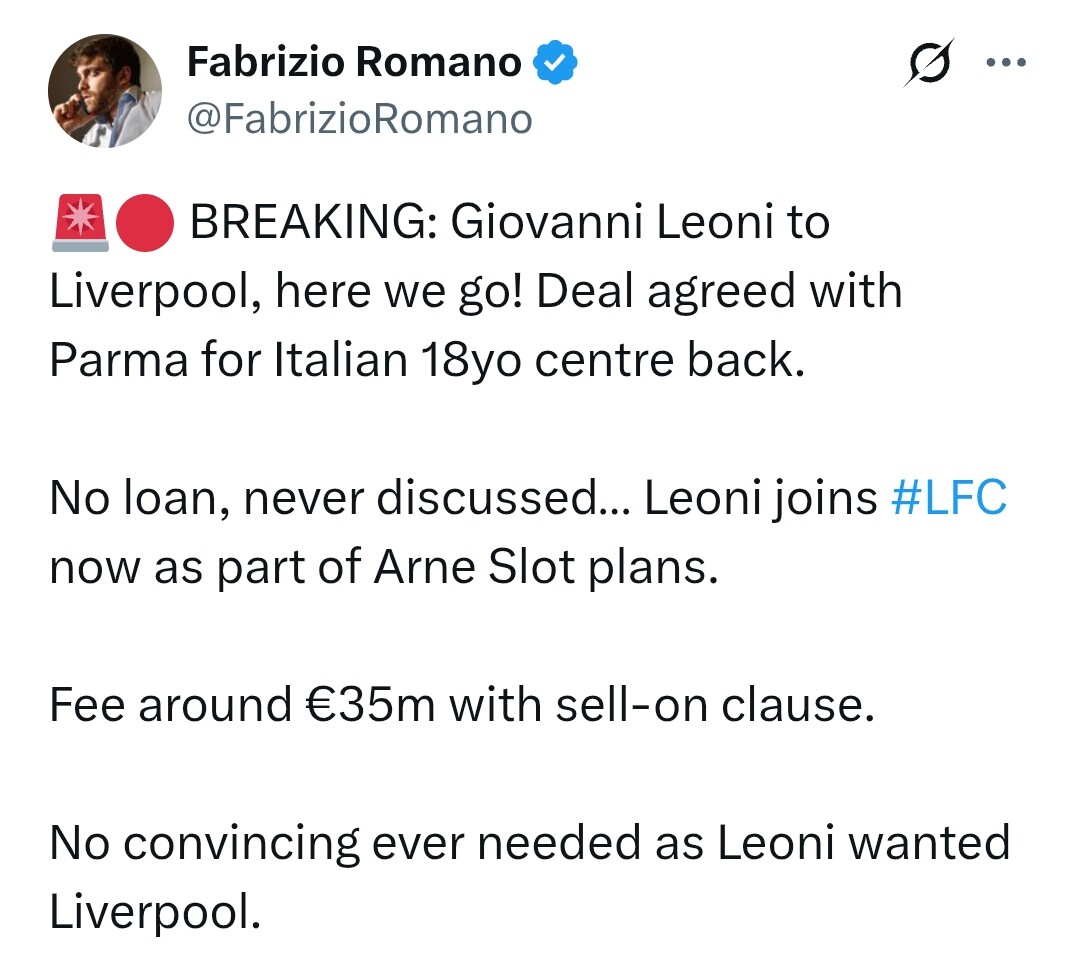Click the word BREAKING: in the tweet
This screenshot has width=1080, height=961.
[313, 222]
